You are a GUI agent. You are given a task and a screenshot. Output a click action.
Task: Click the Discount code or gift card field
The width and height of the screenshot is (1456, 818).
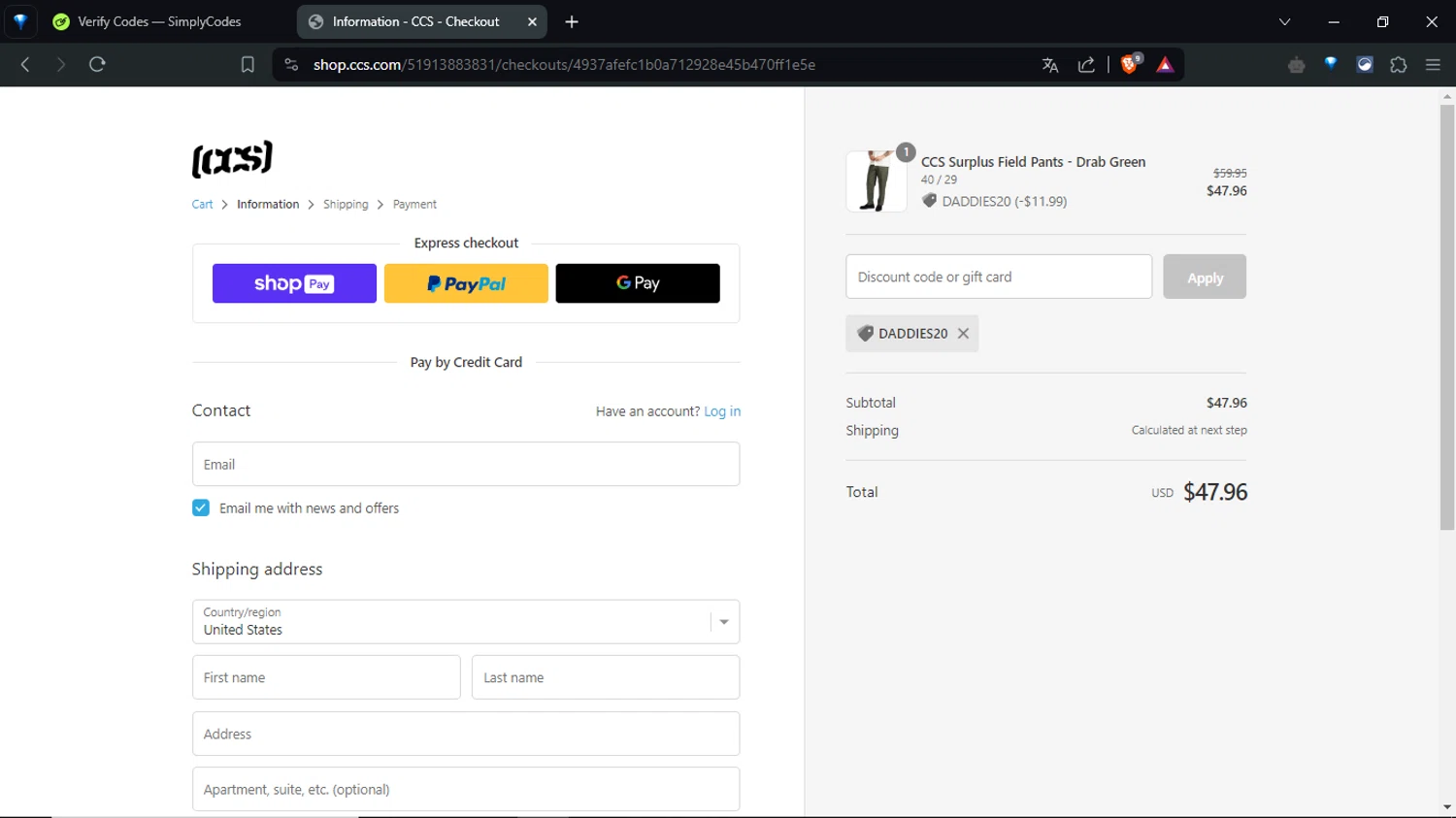[x=999, y=277]
